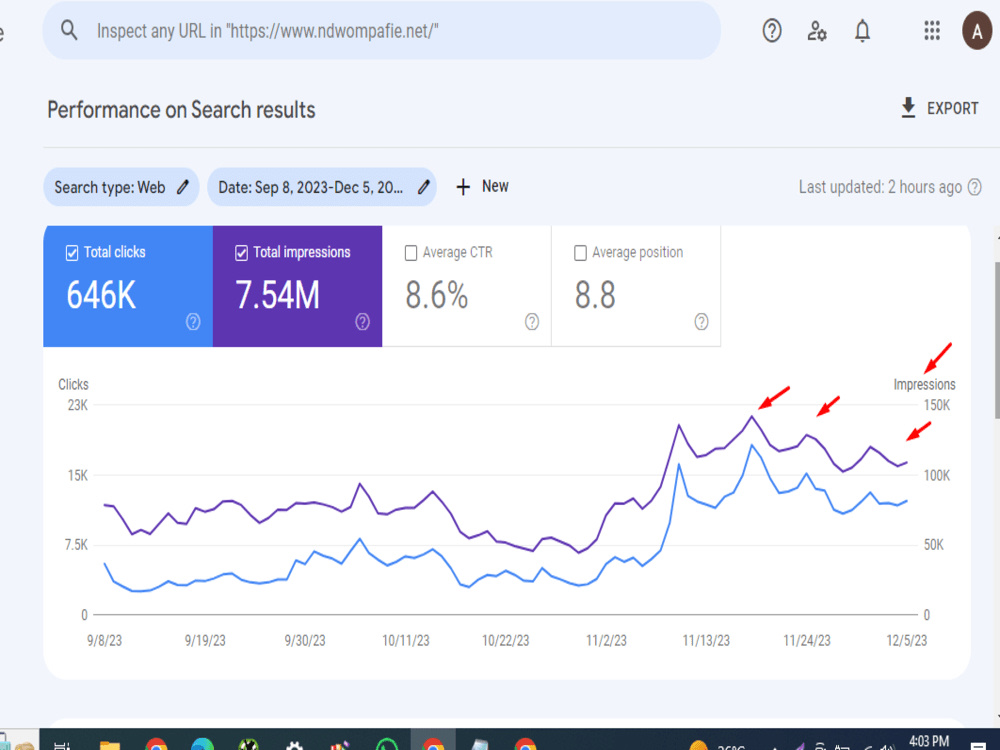This screenshot has width=1000, height=750.
Task: Open the notifications bell
Action: pos(862,31)
